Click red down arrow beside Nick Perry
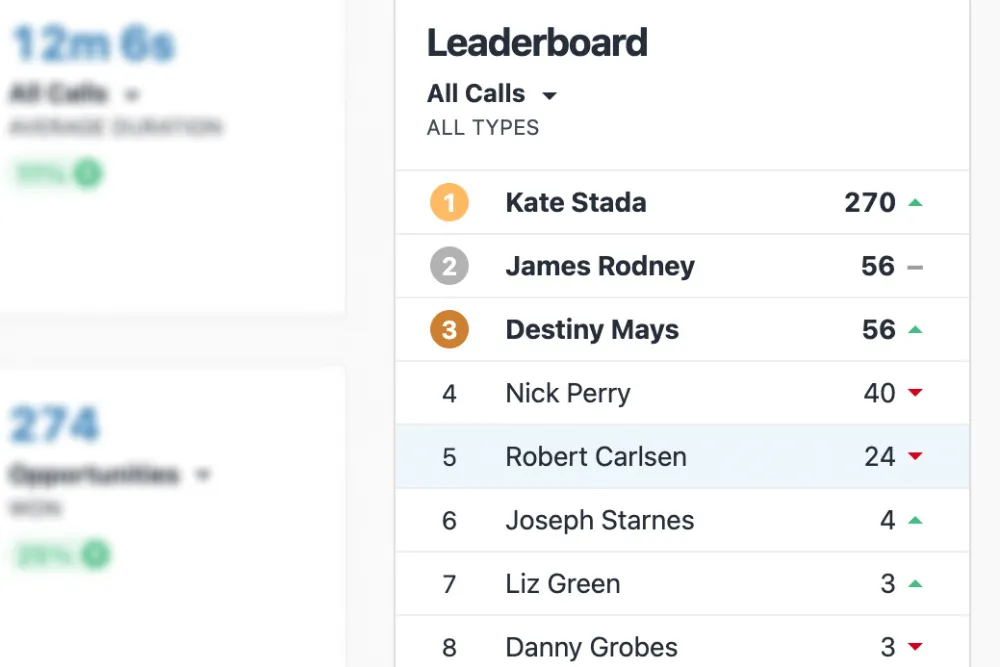 pos(914,394)
